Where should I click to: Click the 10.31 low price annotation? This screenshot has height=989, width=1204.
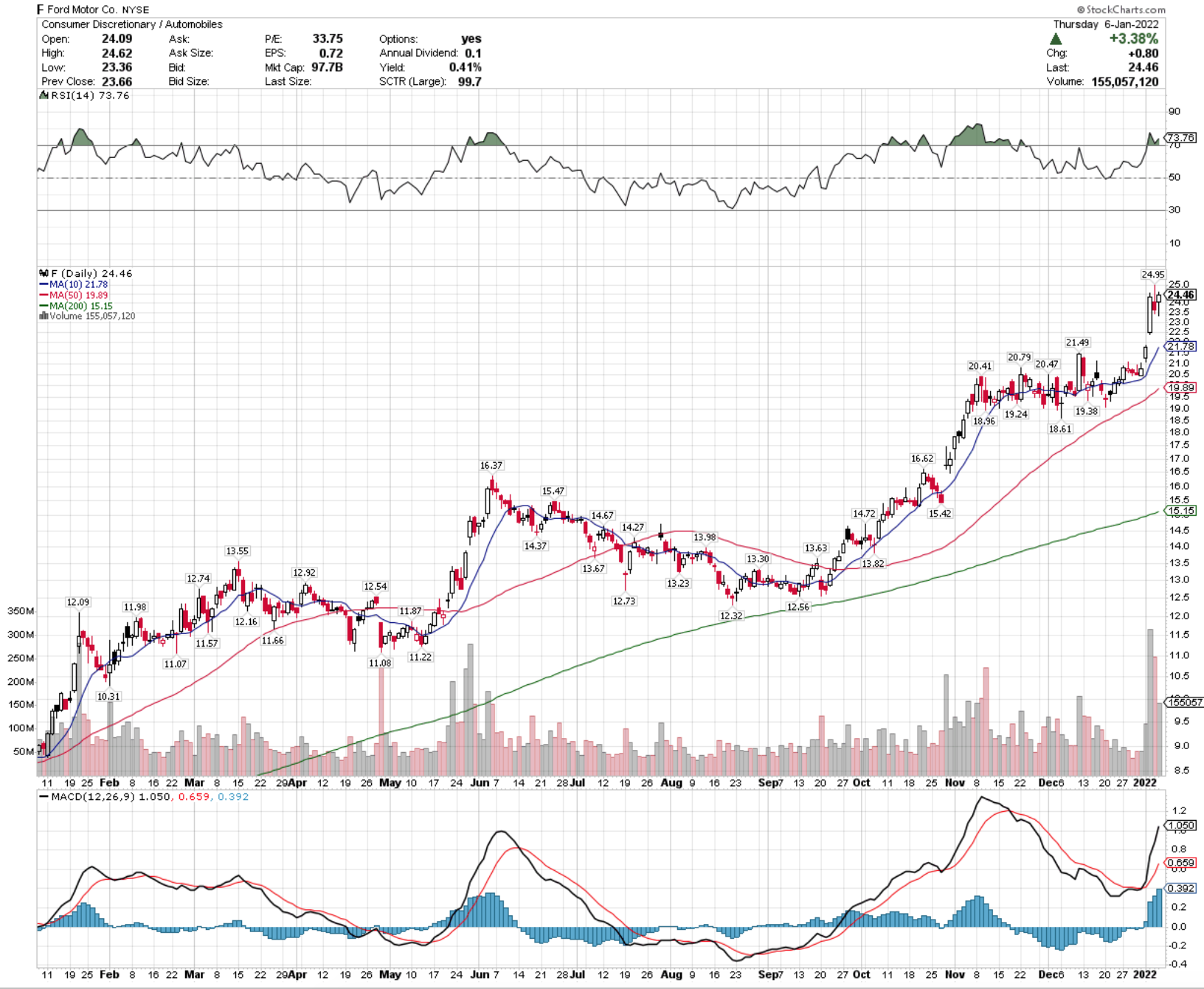coord(108,697)
